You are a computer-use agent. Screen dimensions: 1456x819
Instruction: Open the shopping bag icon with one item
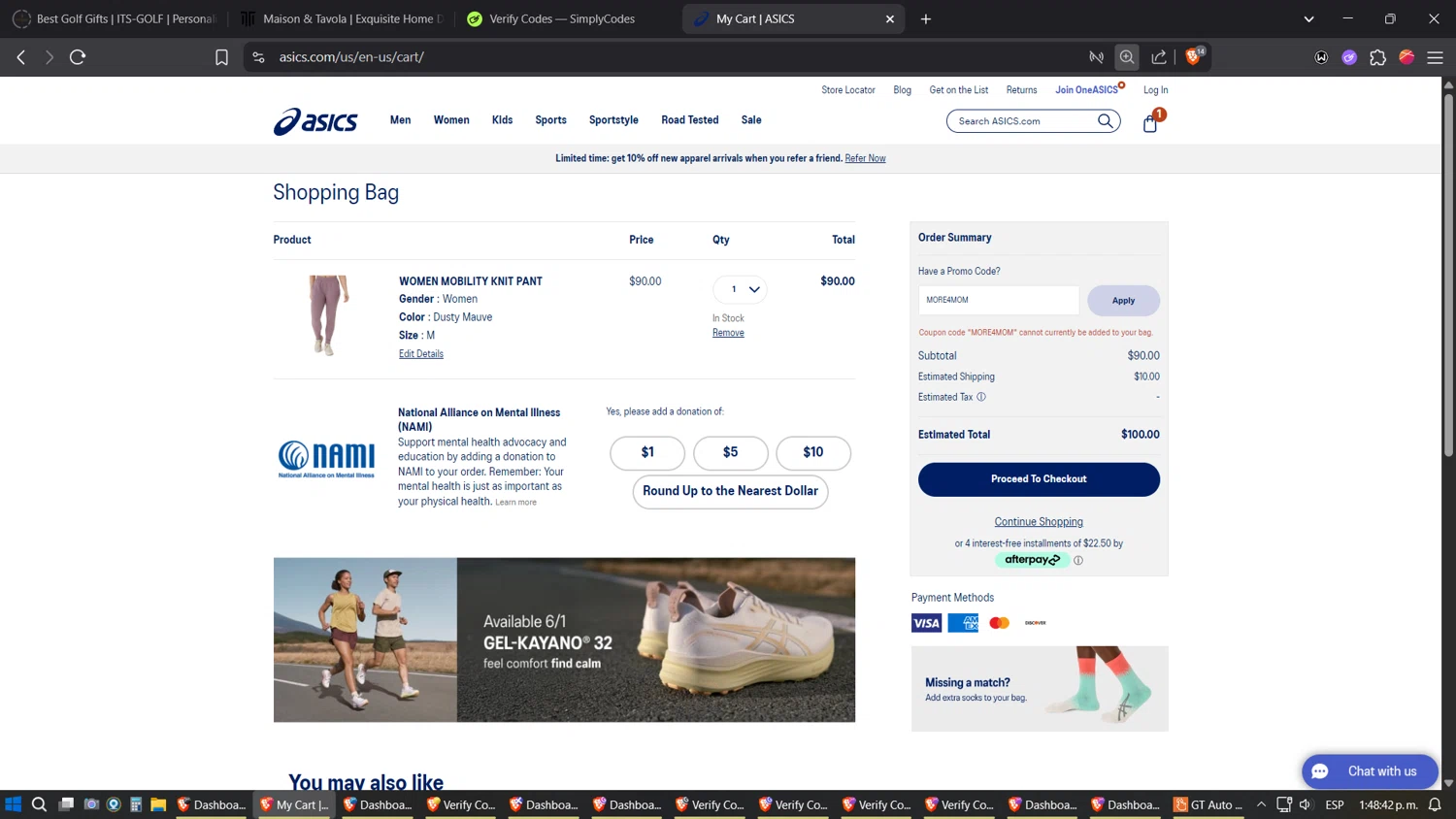1150,123
